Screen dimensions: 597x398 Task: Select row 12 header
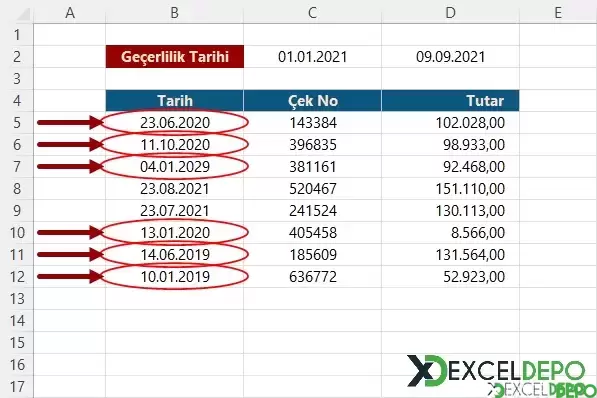click(17, 277)
